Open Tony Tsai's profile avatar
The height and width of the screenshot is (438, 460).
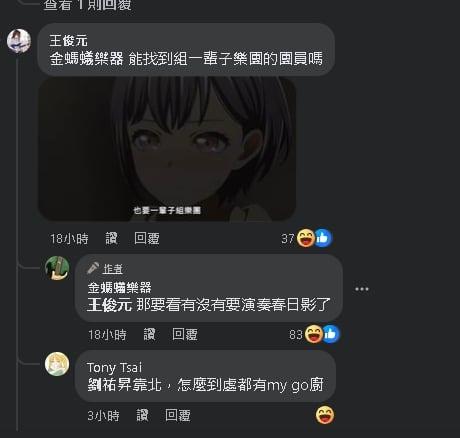(57, 364)
